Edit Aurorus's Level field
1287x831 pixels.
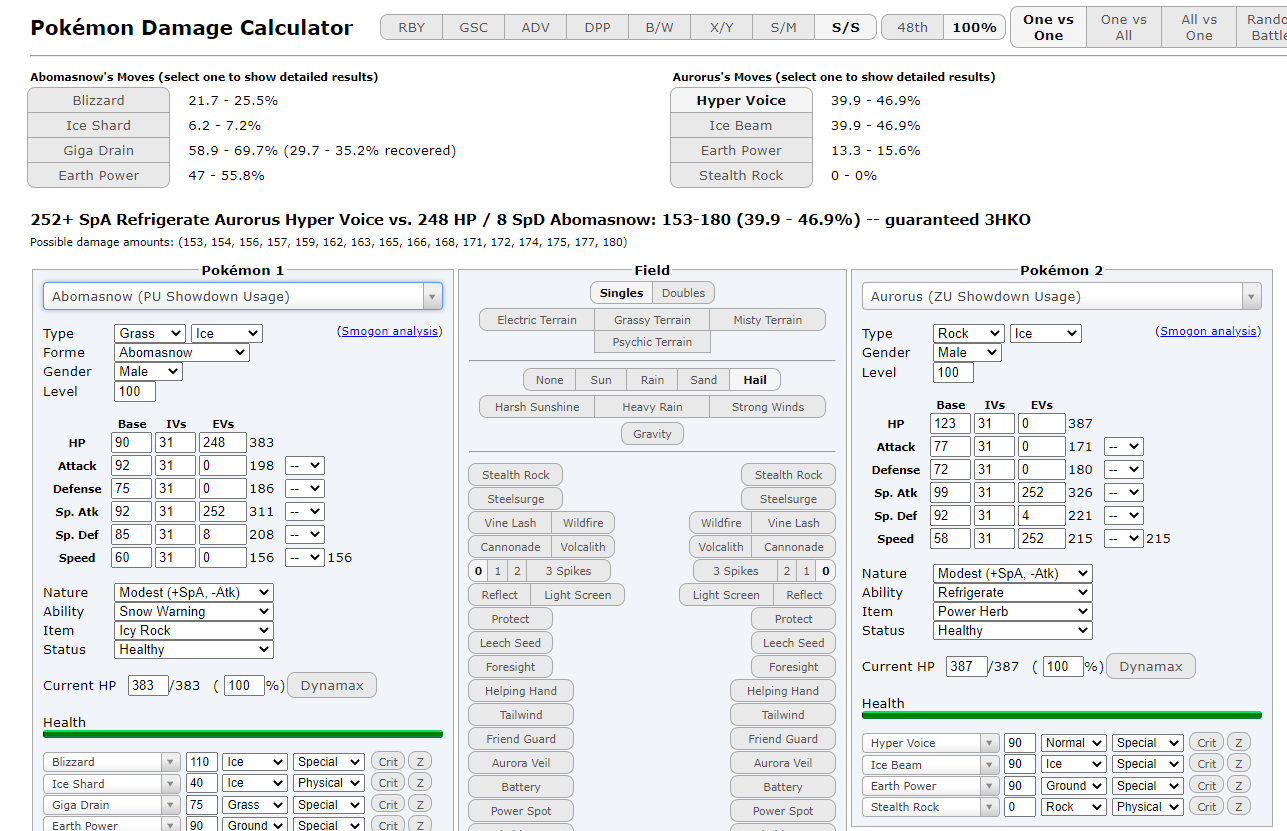click(x=954, y=372)
